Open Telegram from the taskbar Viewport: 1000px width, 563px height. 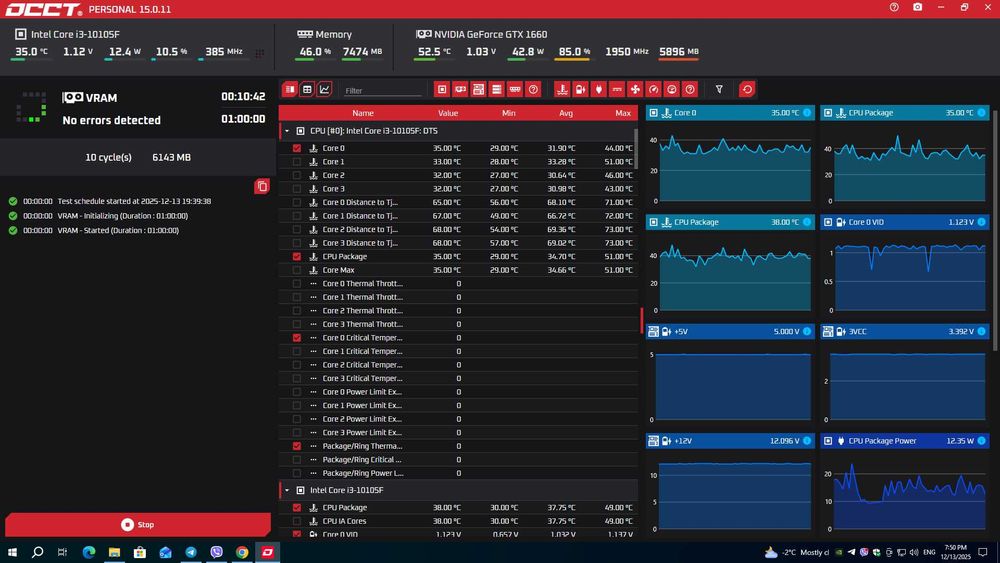(x=191, y=552)
